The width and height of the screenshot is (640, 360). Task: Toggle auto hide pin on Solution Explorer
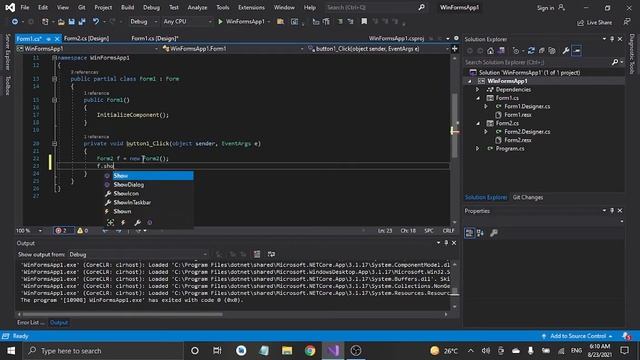(612, 39)
